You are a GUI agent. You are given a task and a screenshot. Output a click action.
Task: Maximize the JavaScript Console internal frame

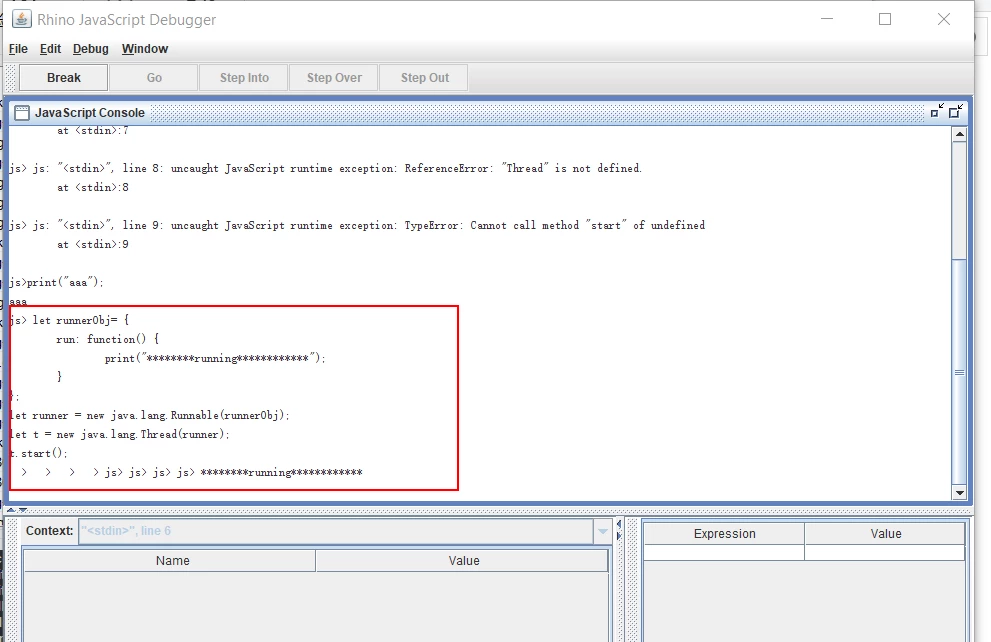956,111
